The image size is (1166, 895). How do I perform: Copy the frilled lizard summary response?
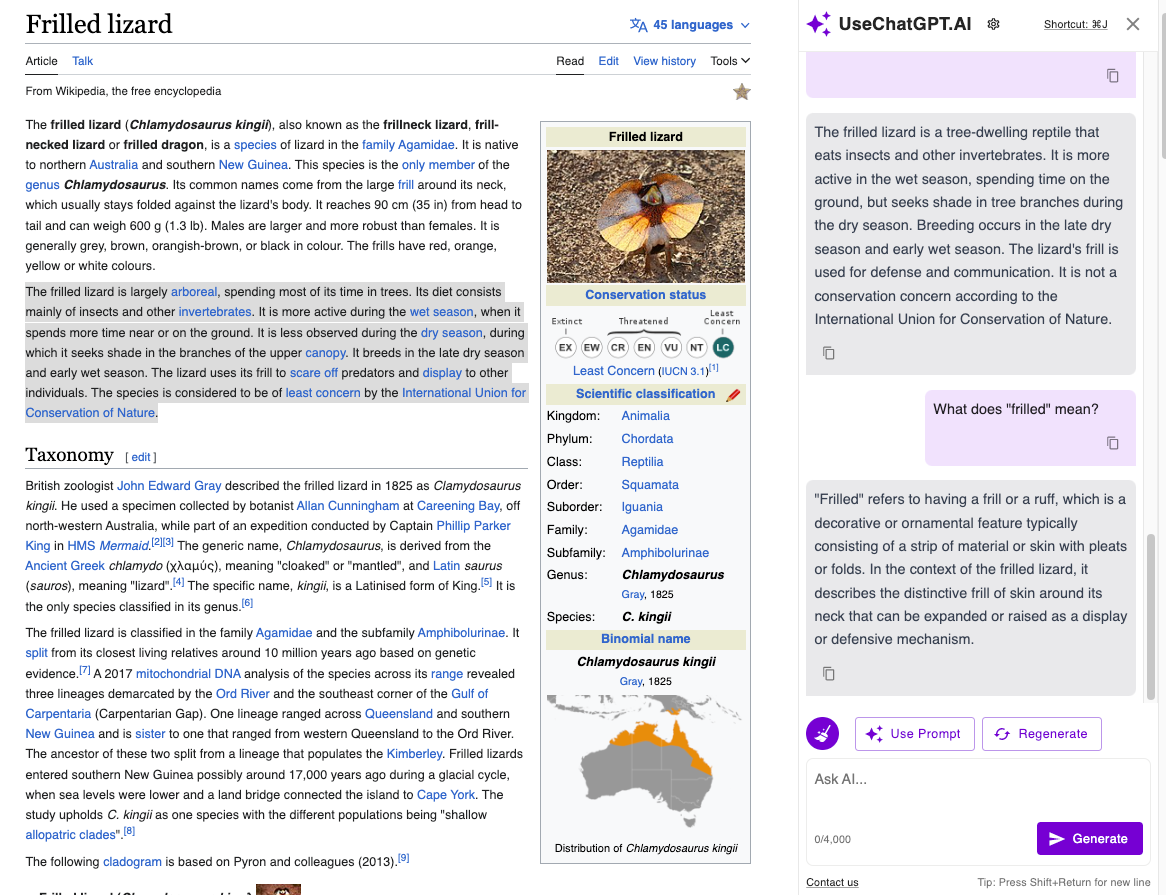pos(828,353)
